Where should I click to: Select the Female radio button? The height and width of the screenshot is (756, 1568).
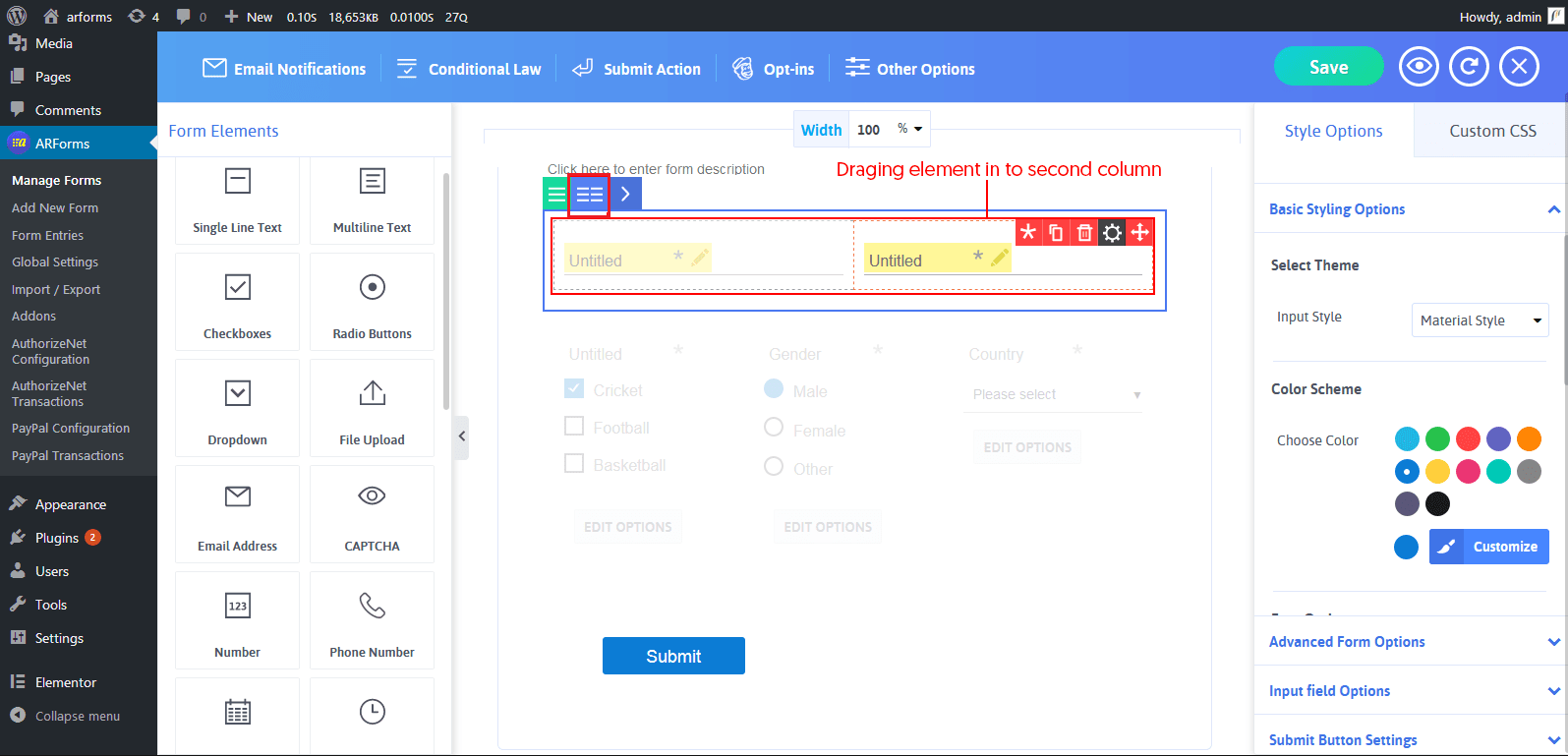774,428
